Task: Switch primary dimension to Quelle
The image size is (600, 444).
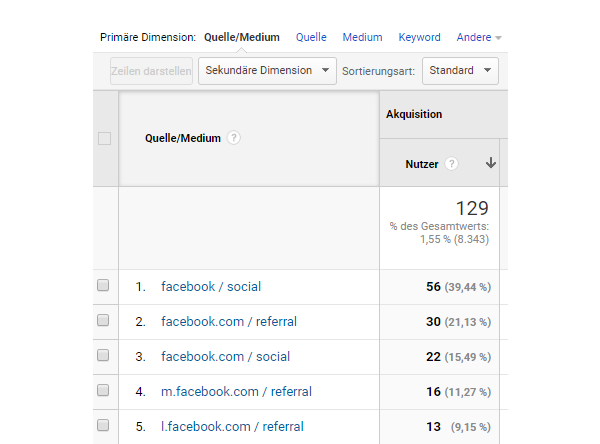Action: pyautogui.click(x=311, y=38)
